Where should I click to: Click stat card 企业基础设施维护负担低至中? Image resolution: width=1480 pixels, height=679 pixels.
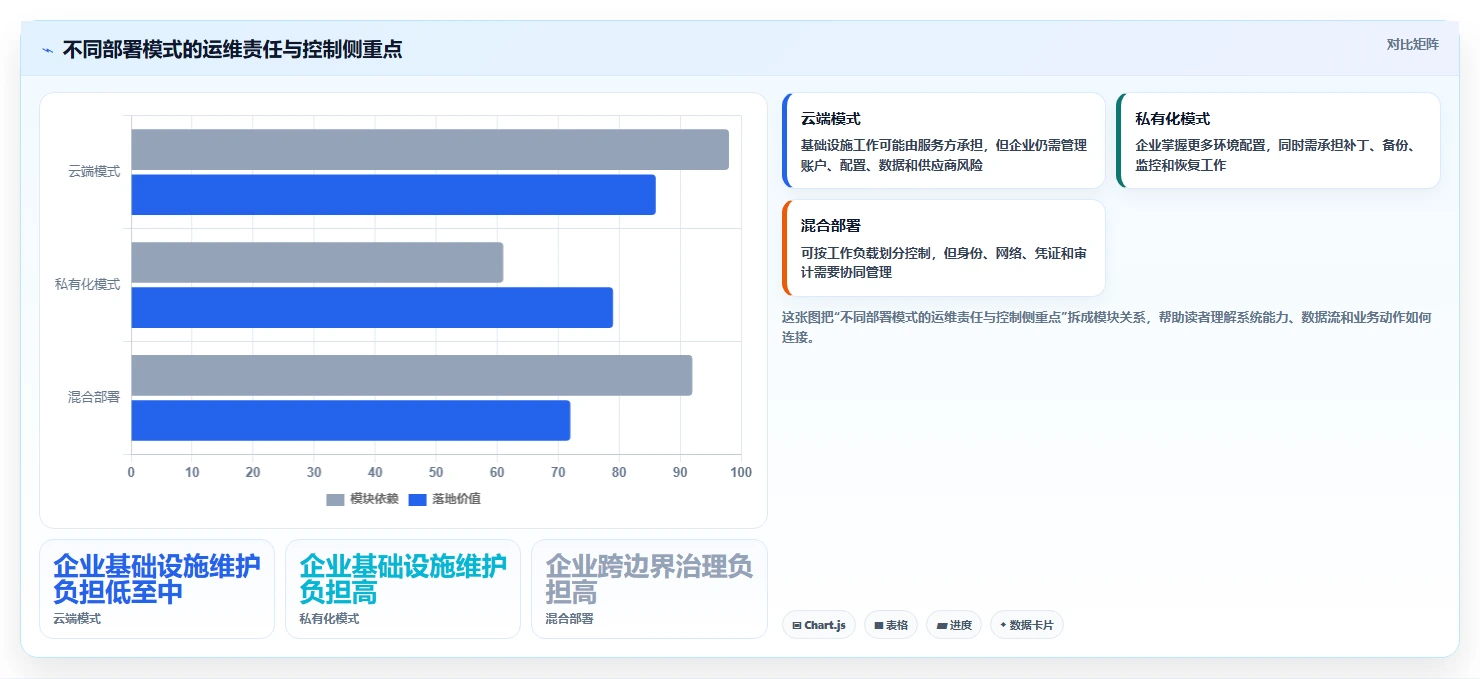[157, 589]
